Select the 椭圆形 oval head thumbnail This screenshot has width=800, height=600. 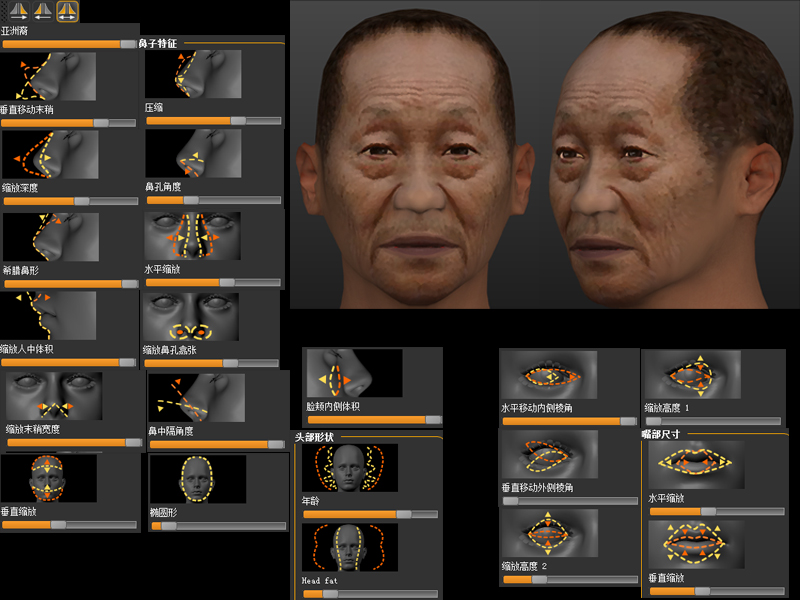coord(197,479)
